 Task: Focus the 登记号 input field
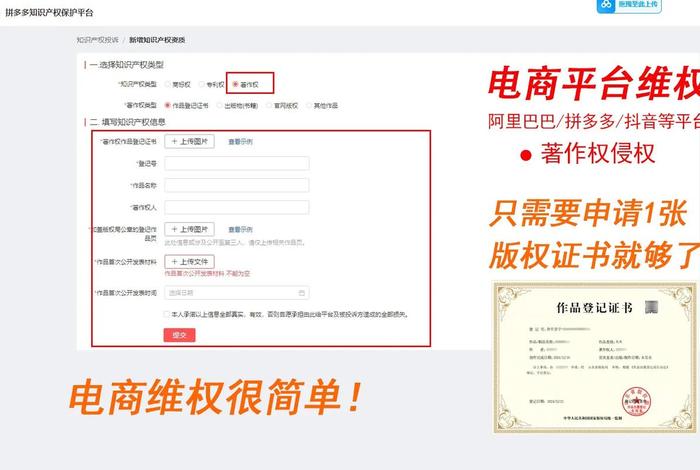[x=237, y=163]
